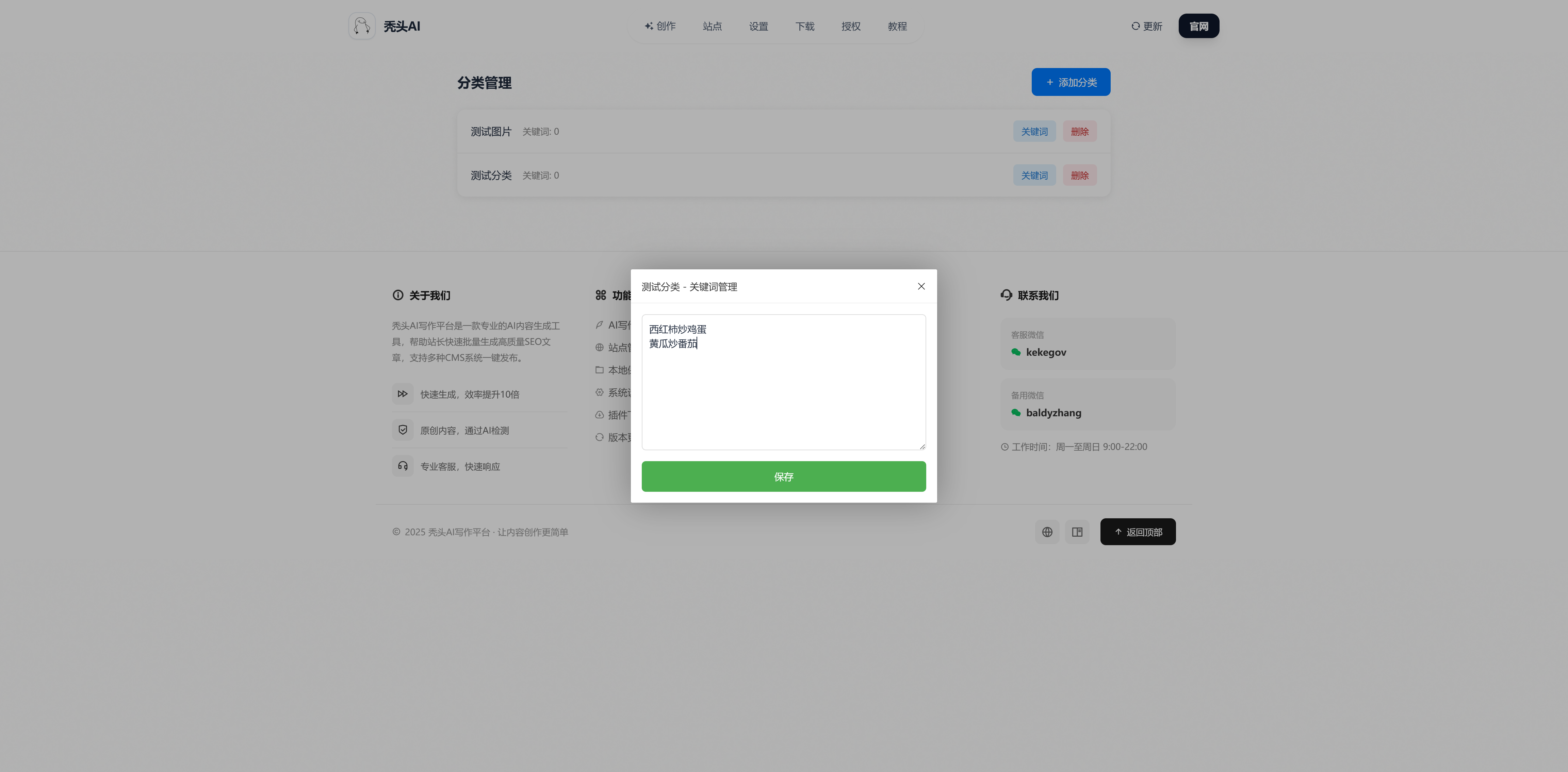Open the 创作 menu item
1568x772 pixels.
tap(660, 26)
